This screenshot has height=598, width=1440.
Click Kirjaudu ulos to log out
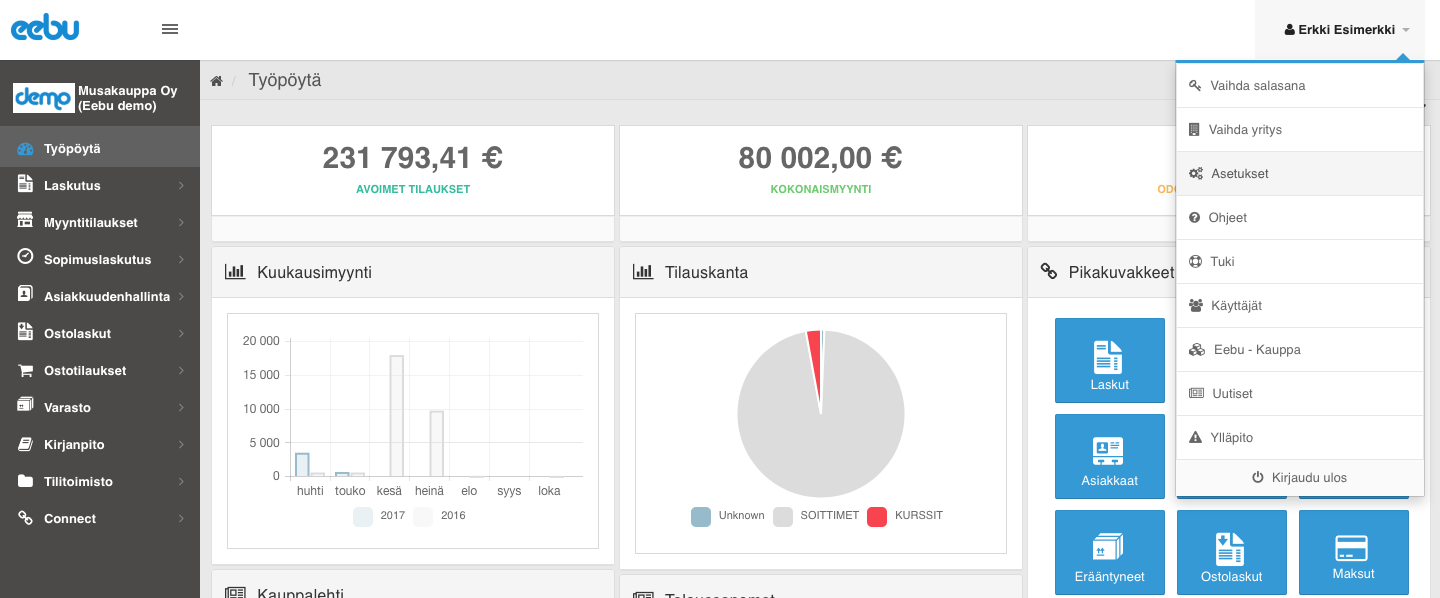coord(1299,478)
